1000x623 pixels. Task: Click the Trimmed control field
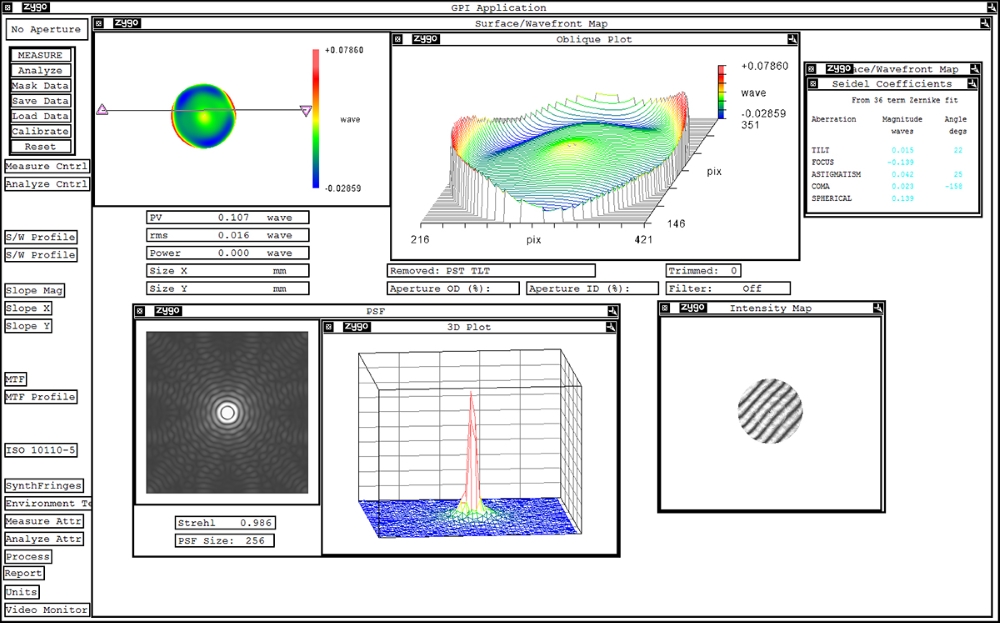pyautogui.click(x=703, y=271)
